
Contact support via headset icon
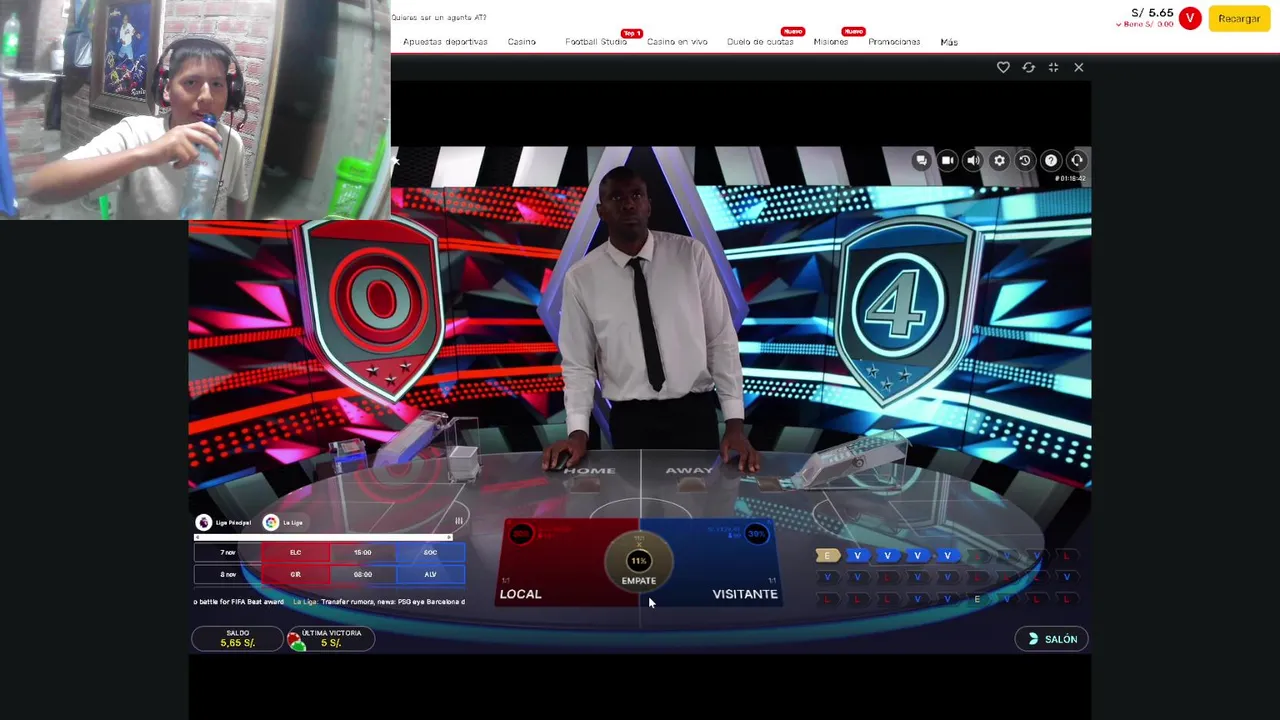click(1077, 160)
